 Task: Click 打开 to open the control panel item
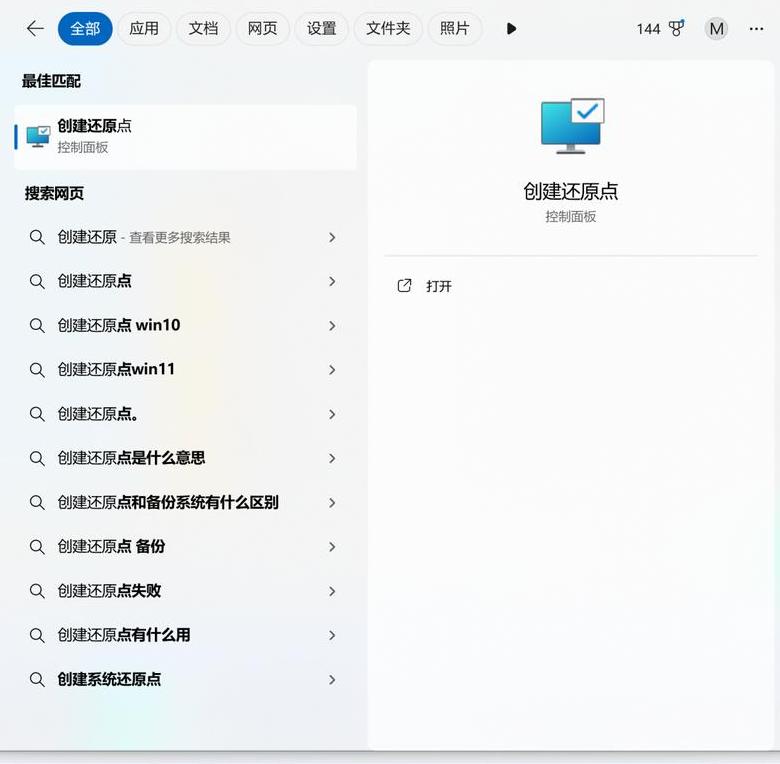click(x=438, y=286)
